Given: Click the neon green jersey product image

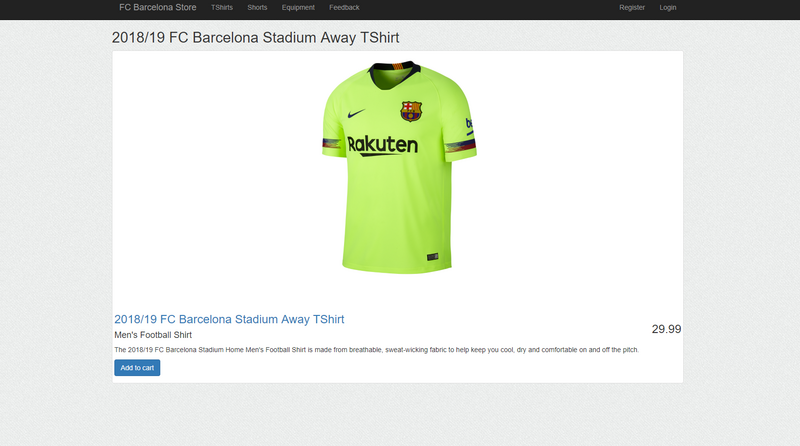Looking at the screenshot, I should [x=399, y=167].
